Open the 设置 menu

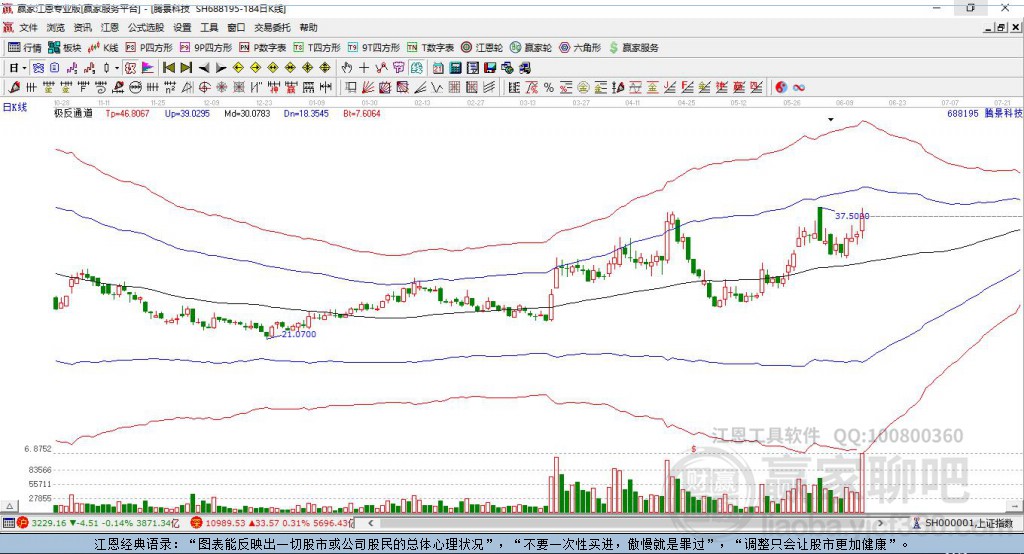pos(182,27)
